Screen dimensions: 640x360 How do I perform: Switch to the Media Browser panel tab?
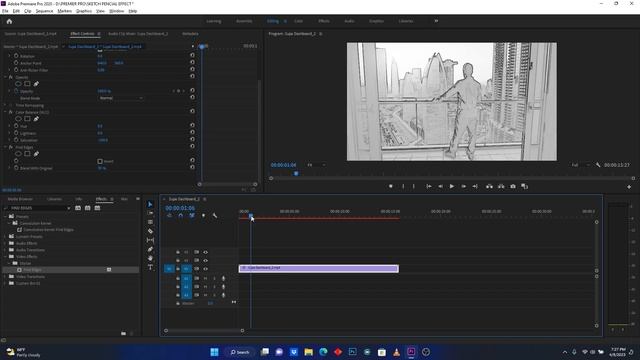coord(20,199)
